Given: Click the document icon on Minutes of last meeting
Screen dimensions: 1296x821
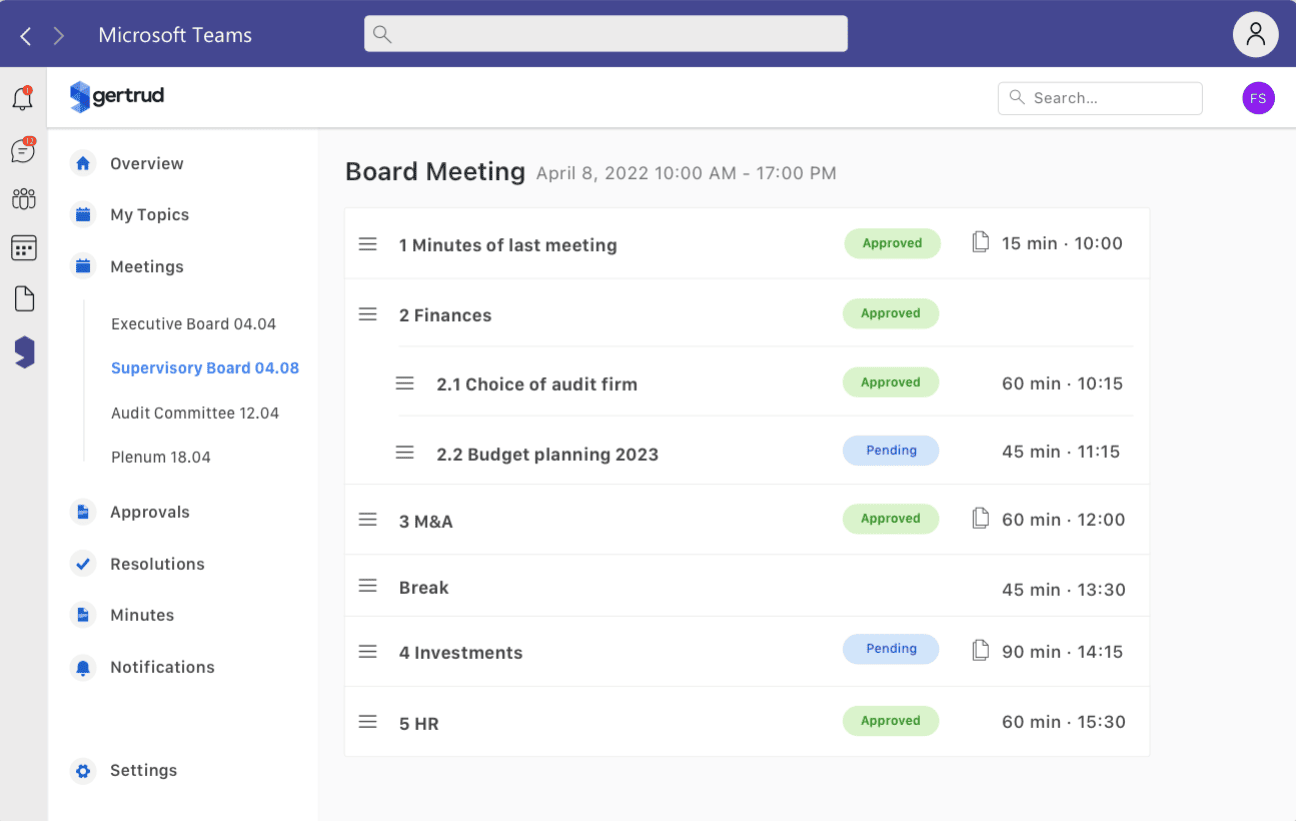Looking at the screenshot, I should [981, 242].
